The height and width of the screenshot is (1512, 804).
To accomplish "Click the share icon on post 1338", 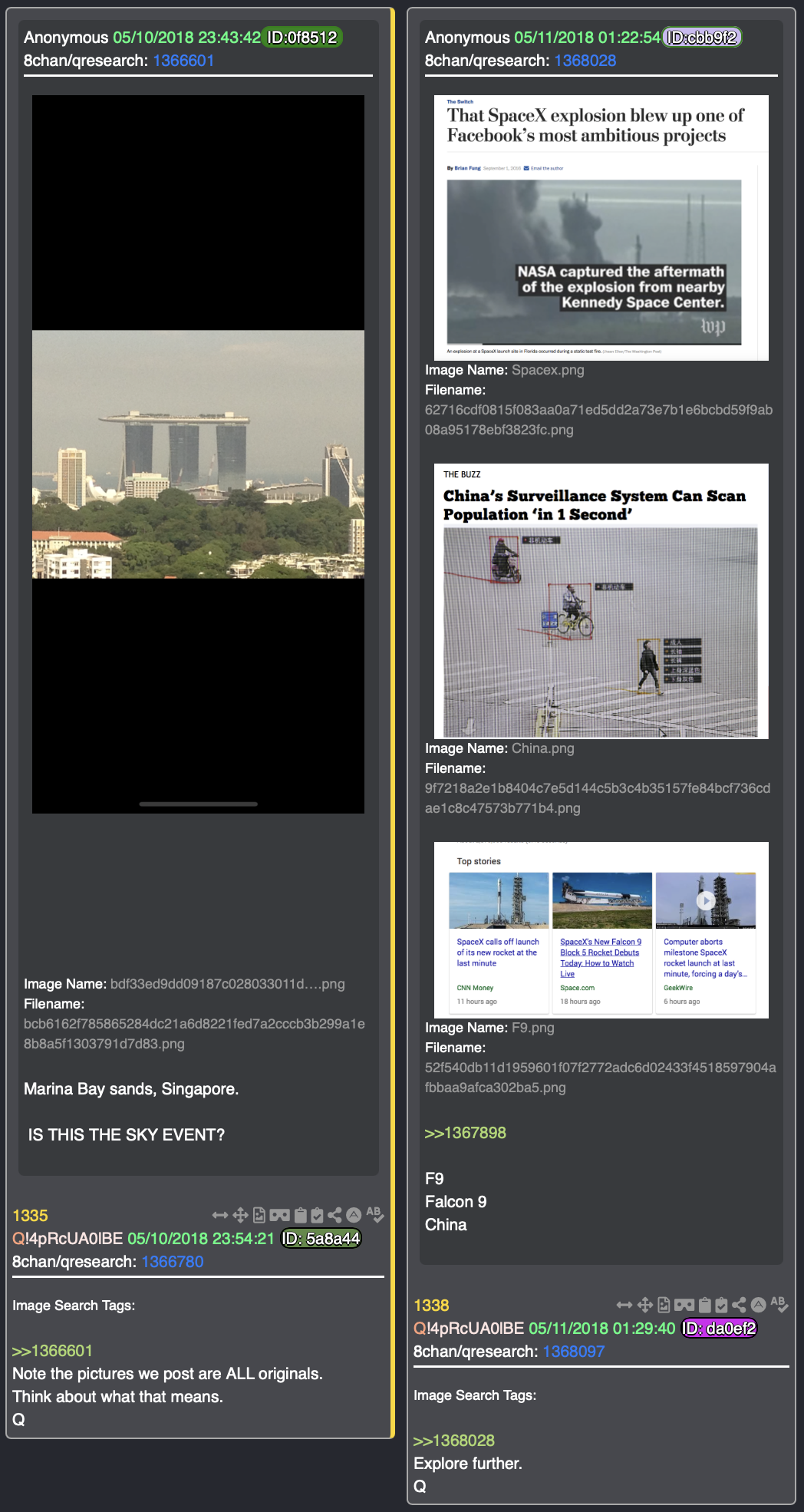I will [x=739, y=1305].
